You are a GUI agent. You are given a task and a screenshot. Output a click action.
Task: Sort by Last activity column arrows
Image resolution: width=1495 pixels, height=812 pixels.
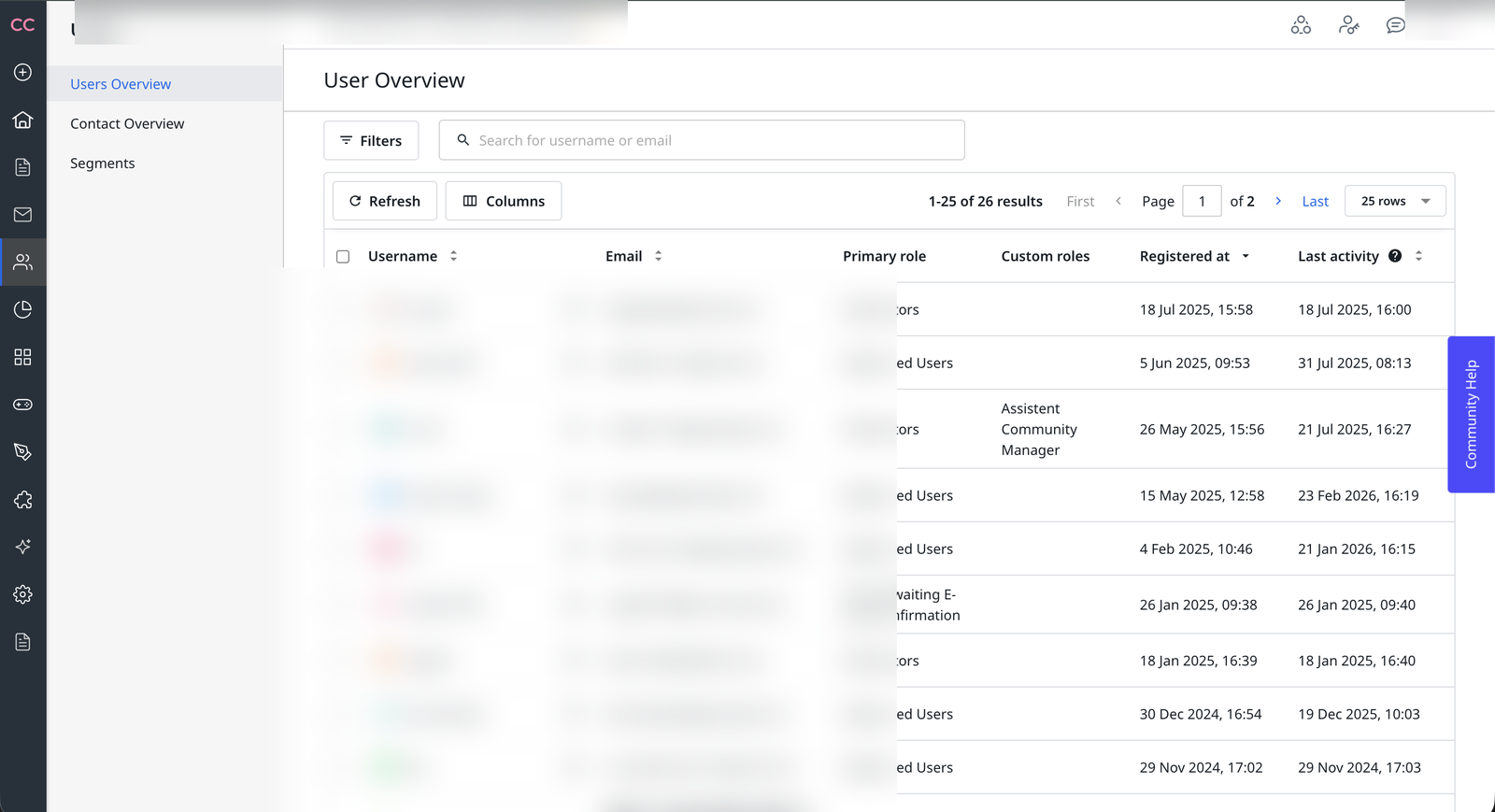click(x=1418, y=256)
